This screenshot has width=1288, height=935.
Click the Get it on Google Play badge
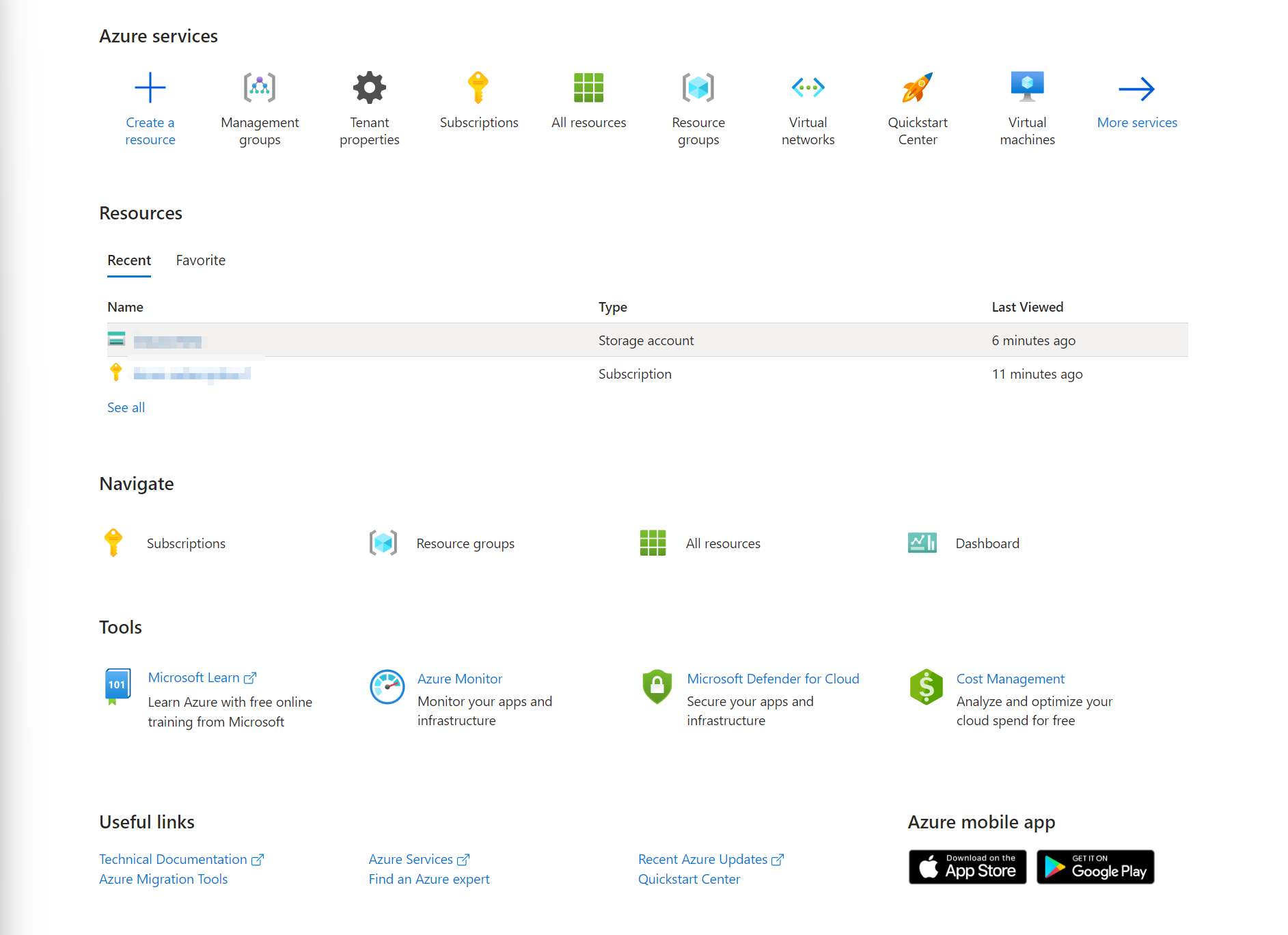point(1095,867)
